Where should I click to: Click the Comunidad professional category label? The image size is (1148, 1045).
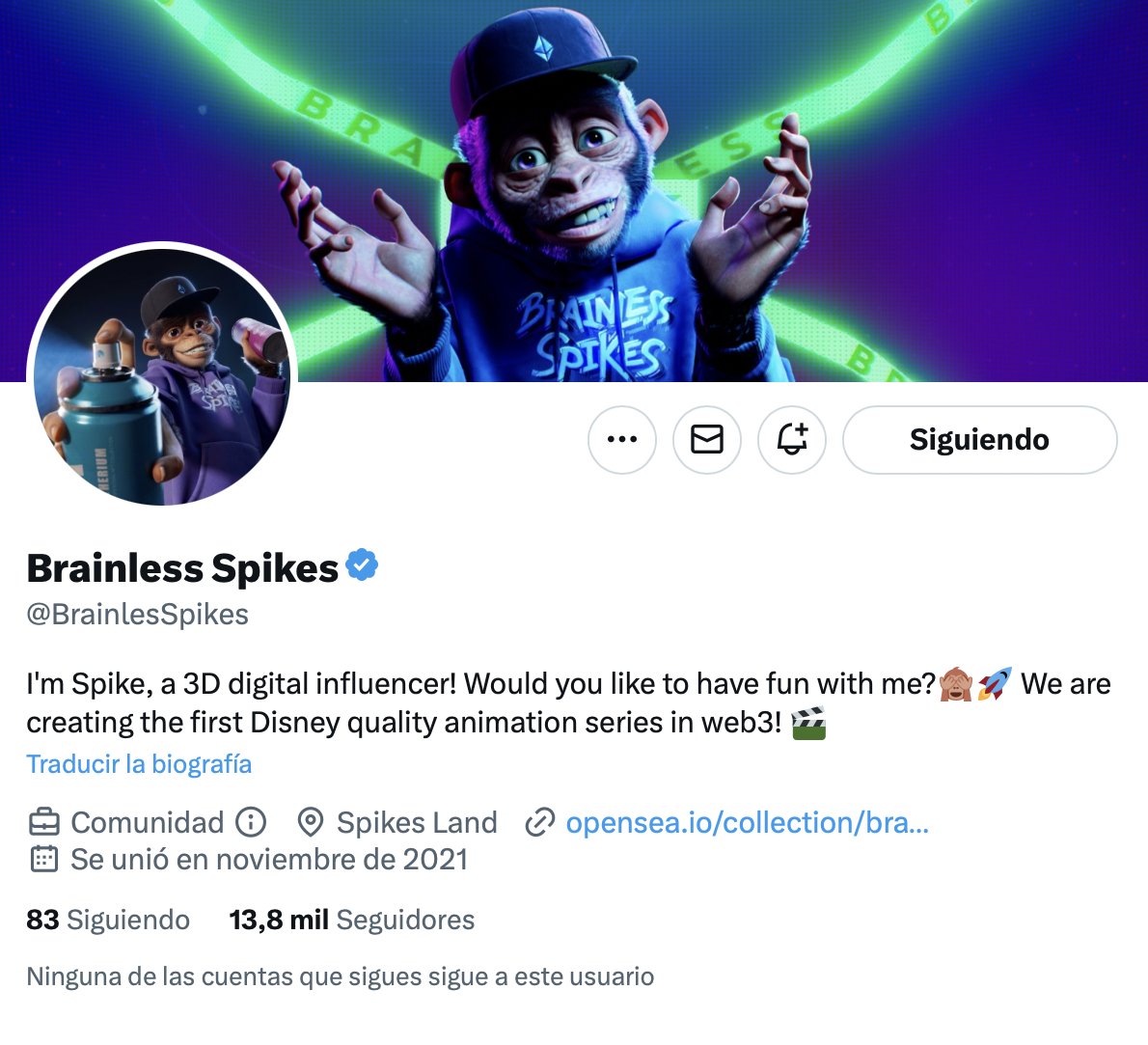point(148,822)
